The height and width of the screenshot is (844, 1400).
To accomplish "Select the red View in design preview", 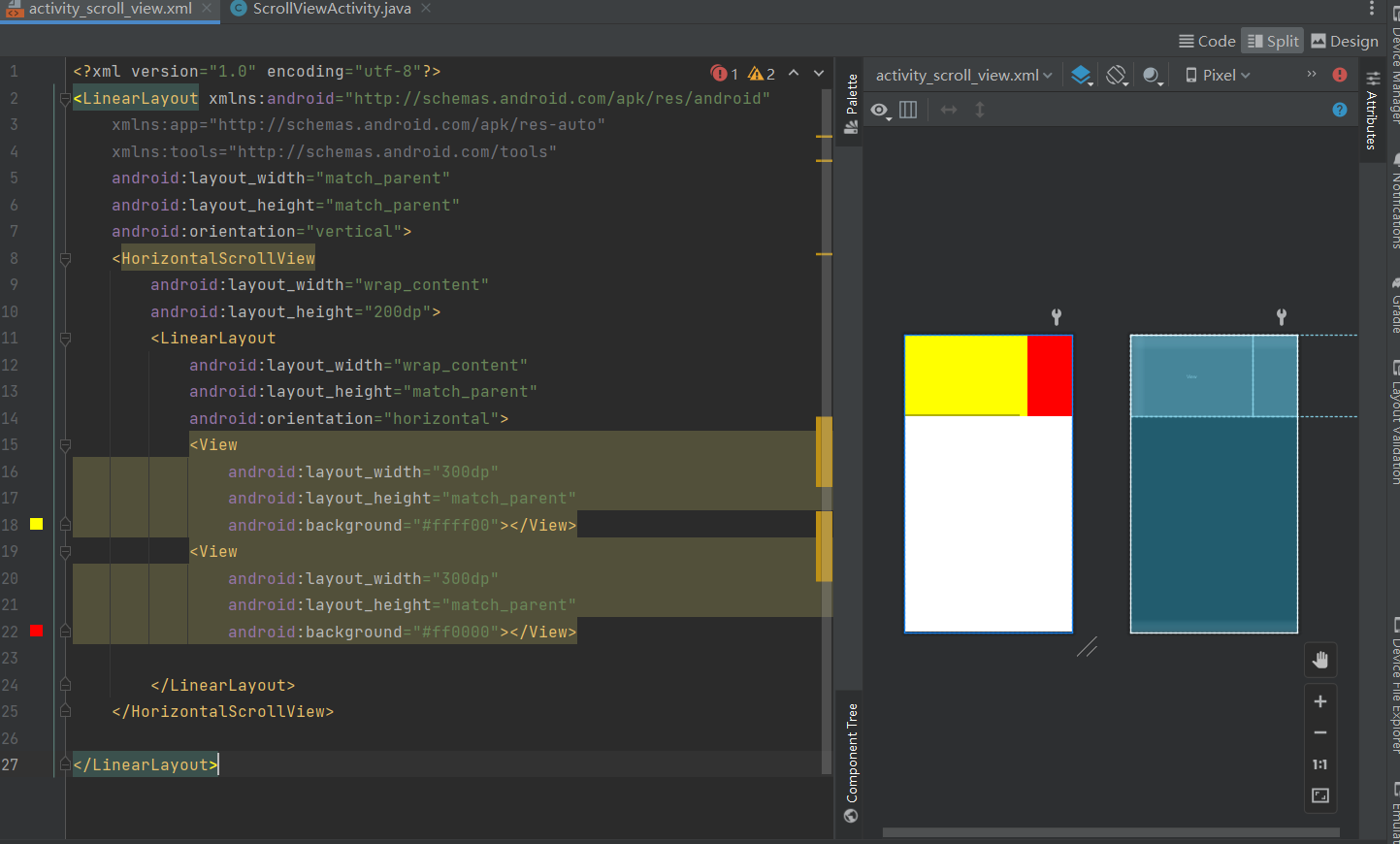I will (x=1050, y=375).
